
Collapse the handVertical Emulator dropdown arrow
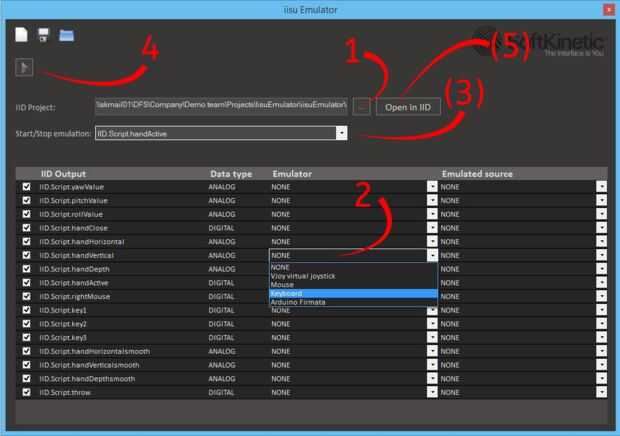tap(432, 255)
